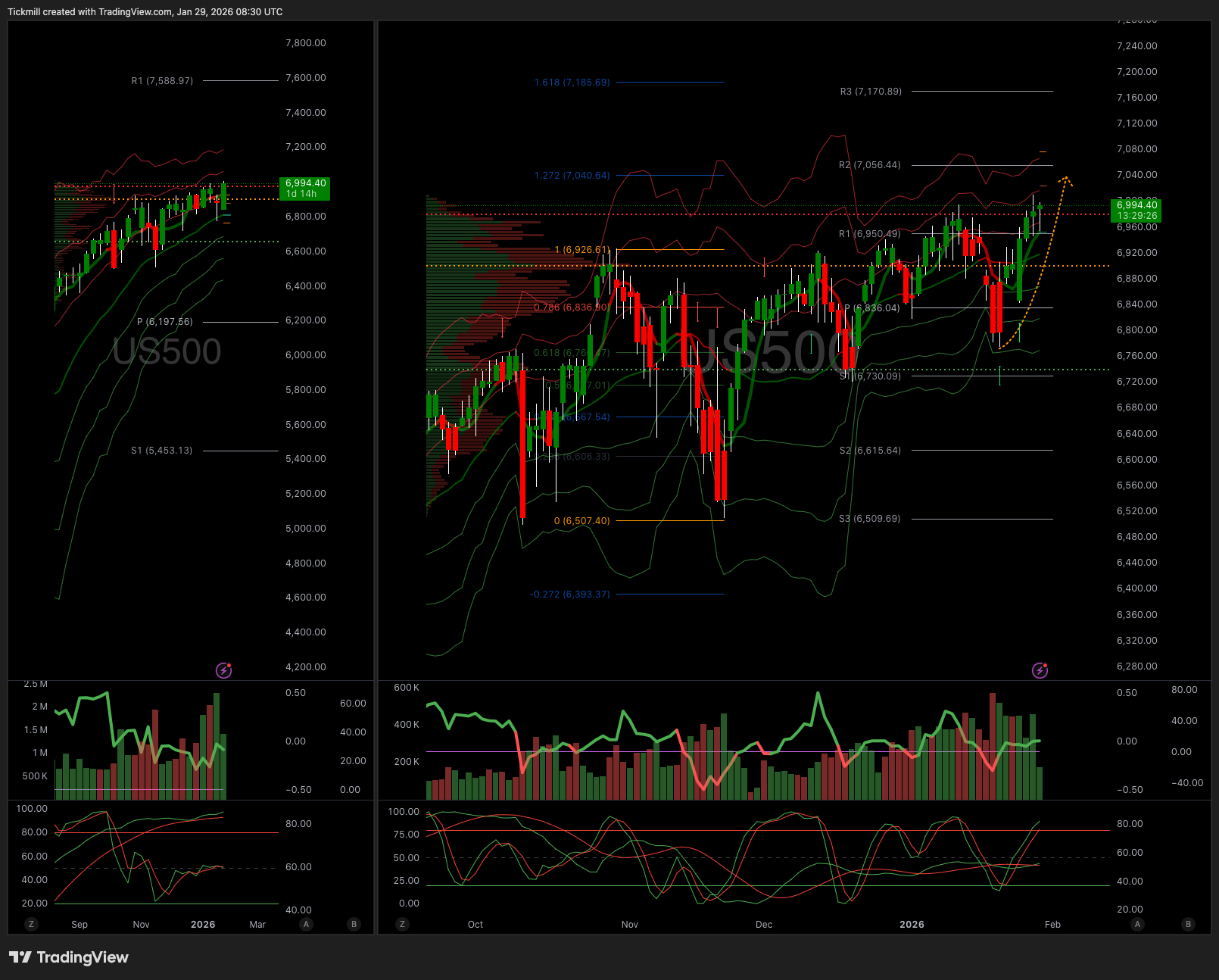Click the Nov label on left time axis

[141, 925]
